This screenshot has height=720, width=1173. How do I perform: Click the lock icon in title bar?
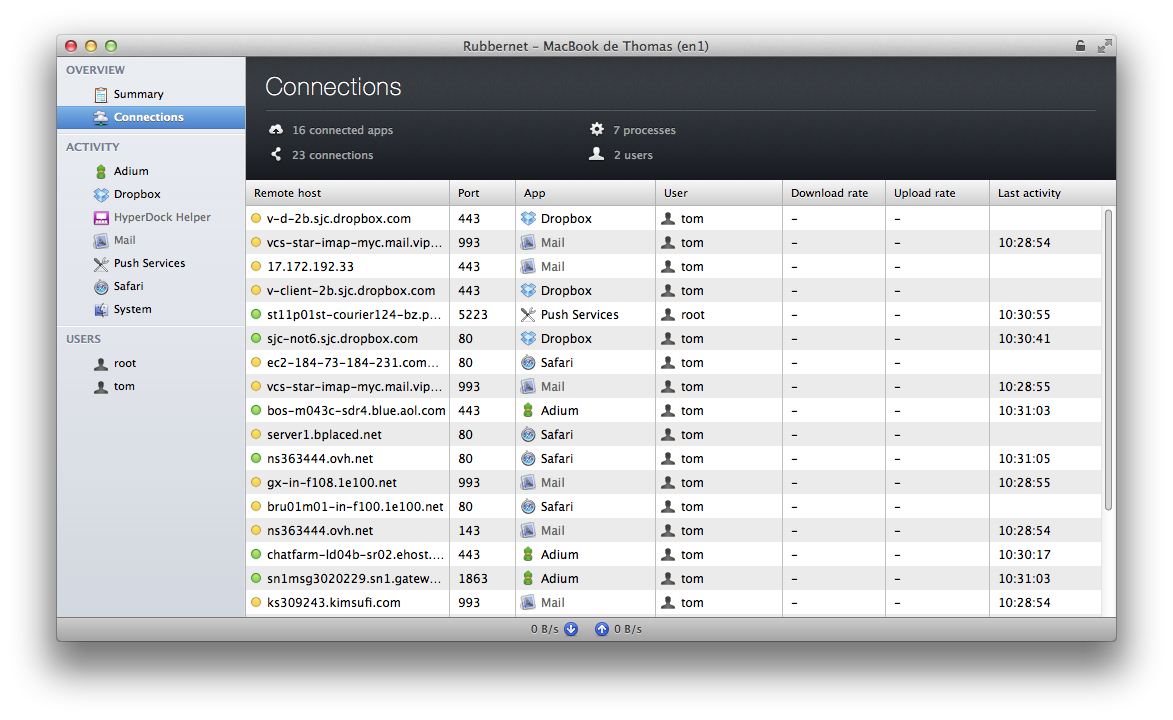pos(1080,46)
